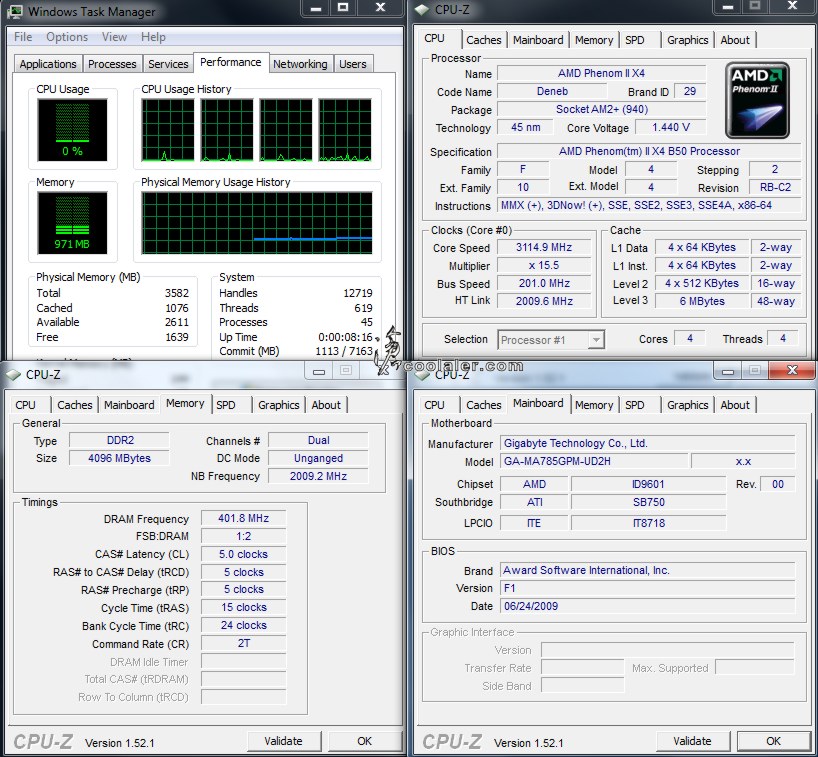818x757 pixels.
Task: Select Mainboard tab in the CPU-Z window showing Timings
Action: point(129,405)
